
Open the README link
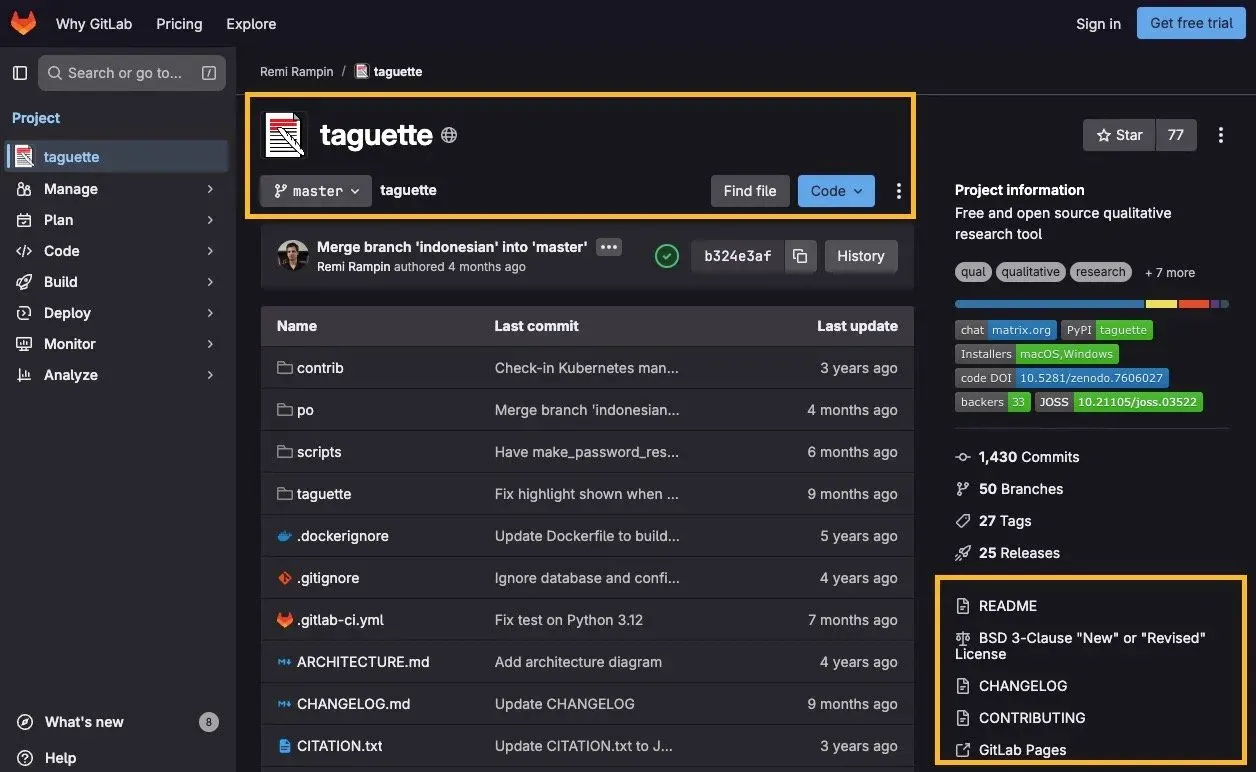[x=996, y=606]
